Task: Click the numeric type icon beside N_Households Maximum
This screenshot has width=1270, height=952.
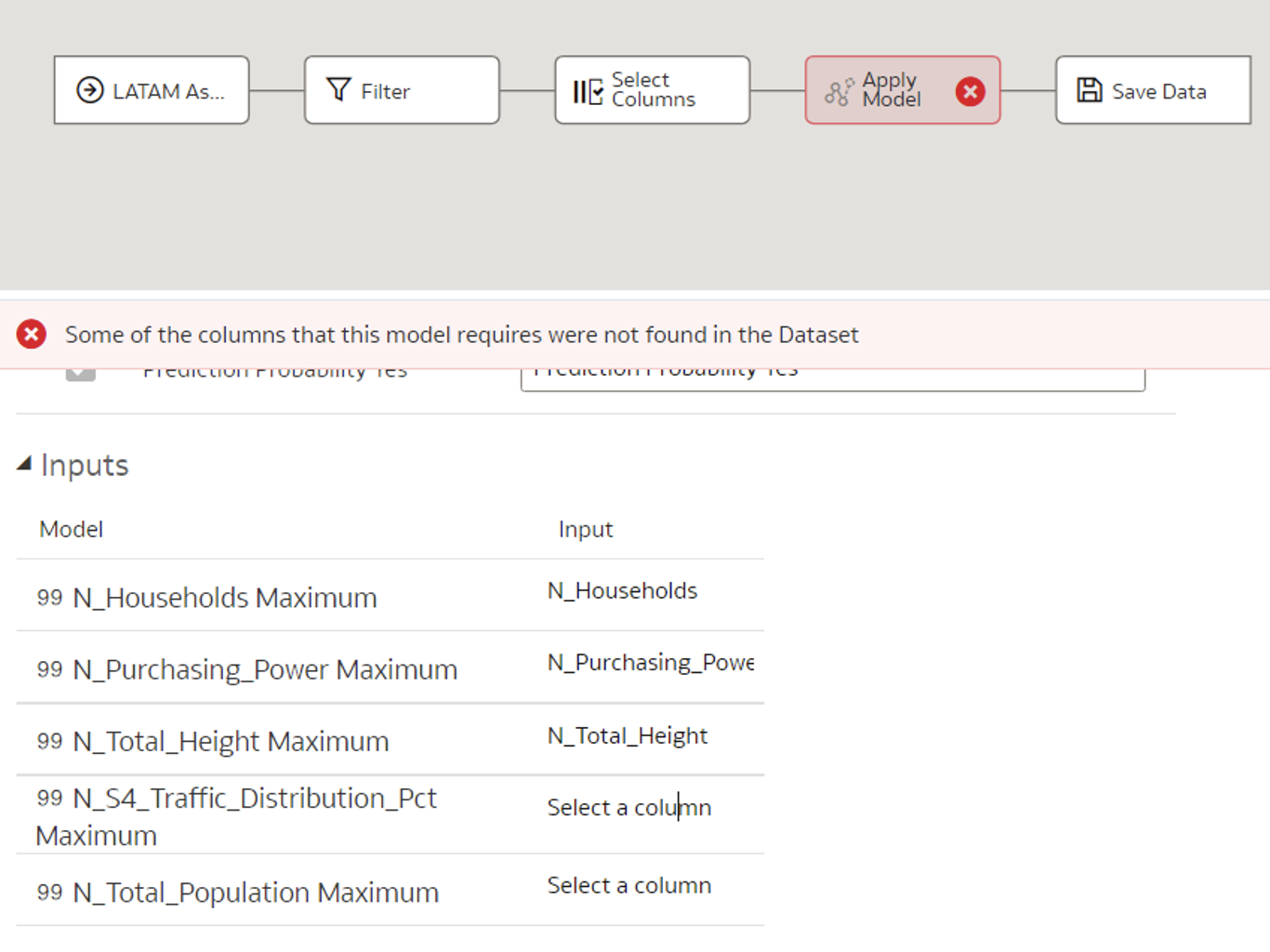Action: coord(49,597)
